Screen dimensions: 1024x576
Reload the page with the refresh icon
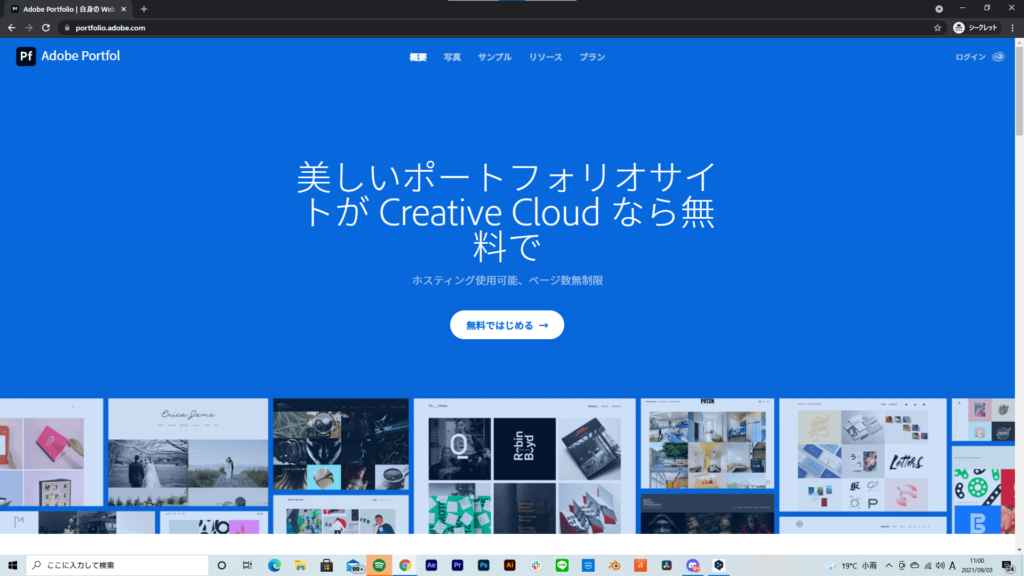pos(46,28)
